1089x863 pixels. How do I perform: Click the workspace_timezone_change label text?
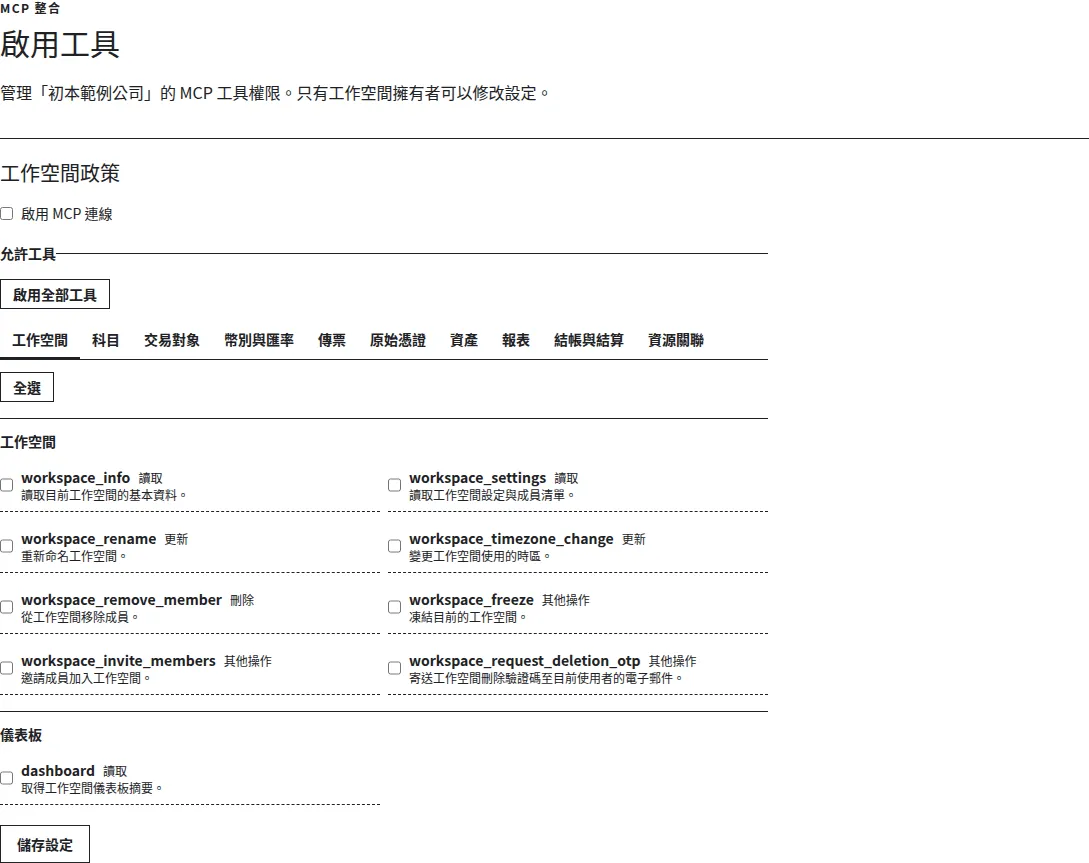point(511,539)
